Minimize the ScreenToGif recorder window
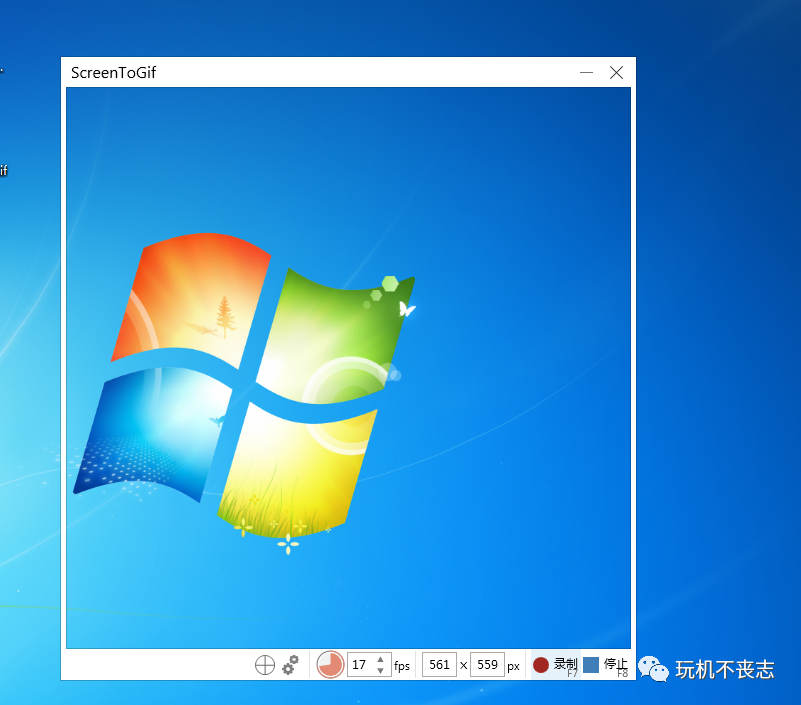 point(587,73)
